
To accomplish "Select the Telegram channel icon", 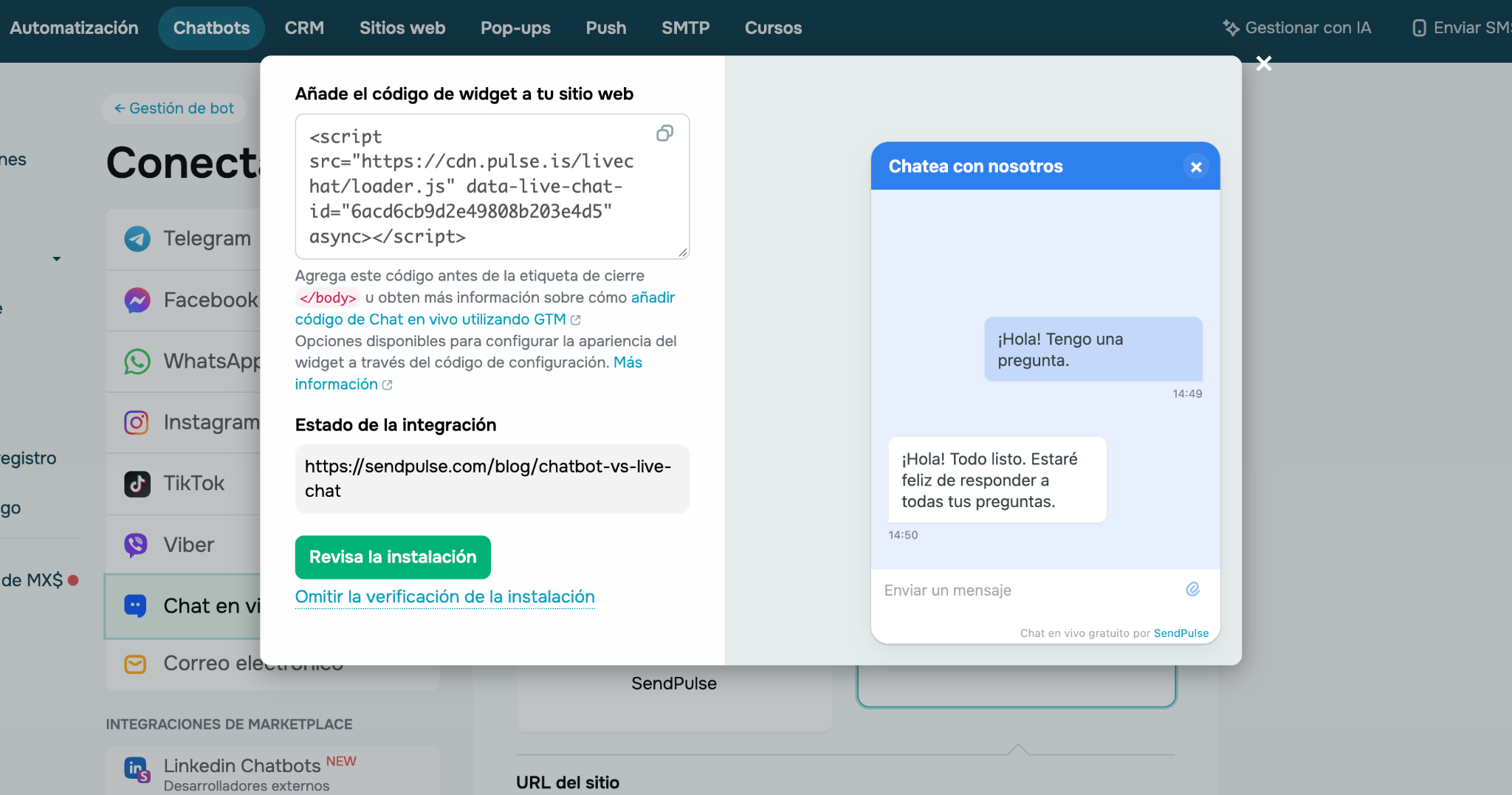I will (x=137, y=238).
